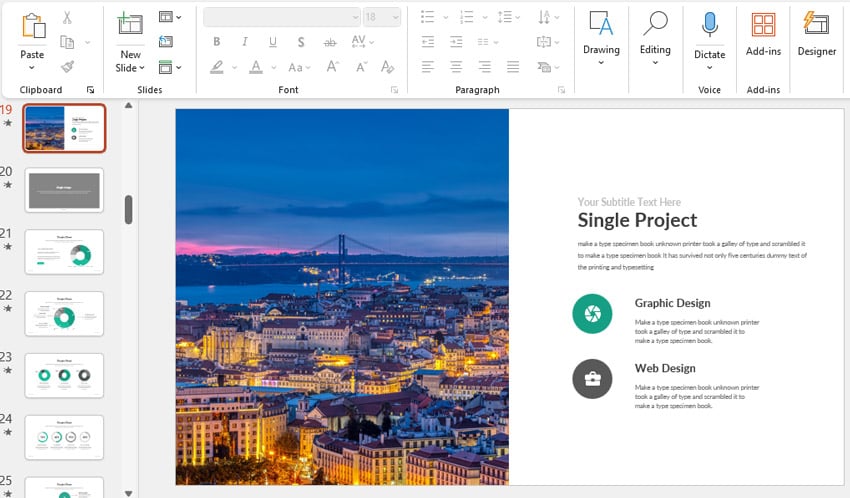Click the Paste clipboard icon
The width and height of the screenshot is (850, 498).
(x=32, y=27)
